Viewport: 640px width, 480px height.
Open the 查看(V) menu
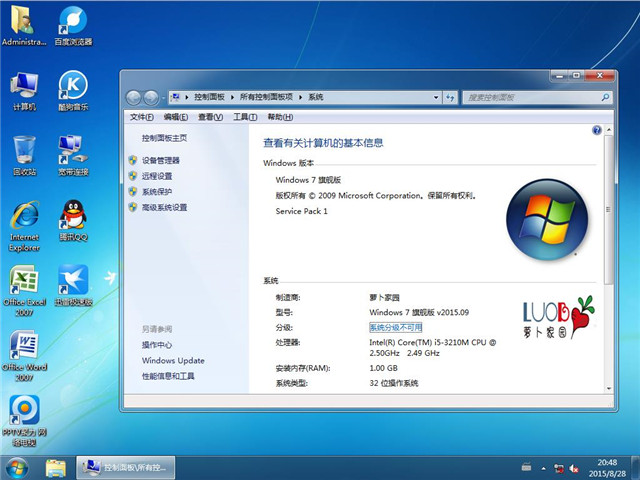point(210,117)
